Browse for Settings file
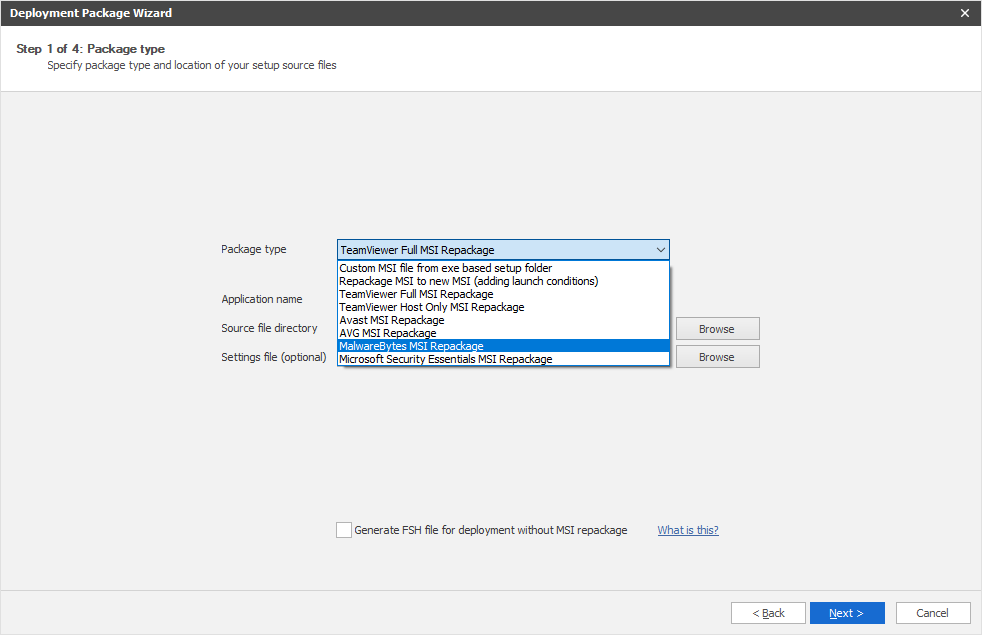 (x=717, y=357)
